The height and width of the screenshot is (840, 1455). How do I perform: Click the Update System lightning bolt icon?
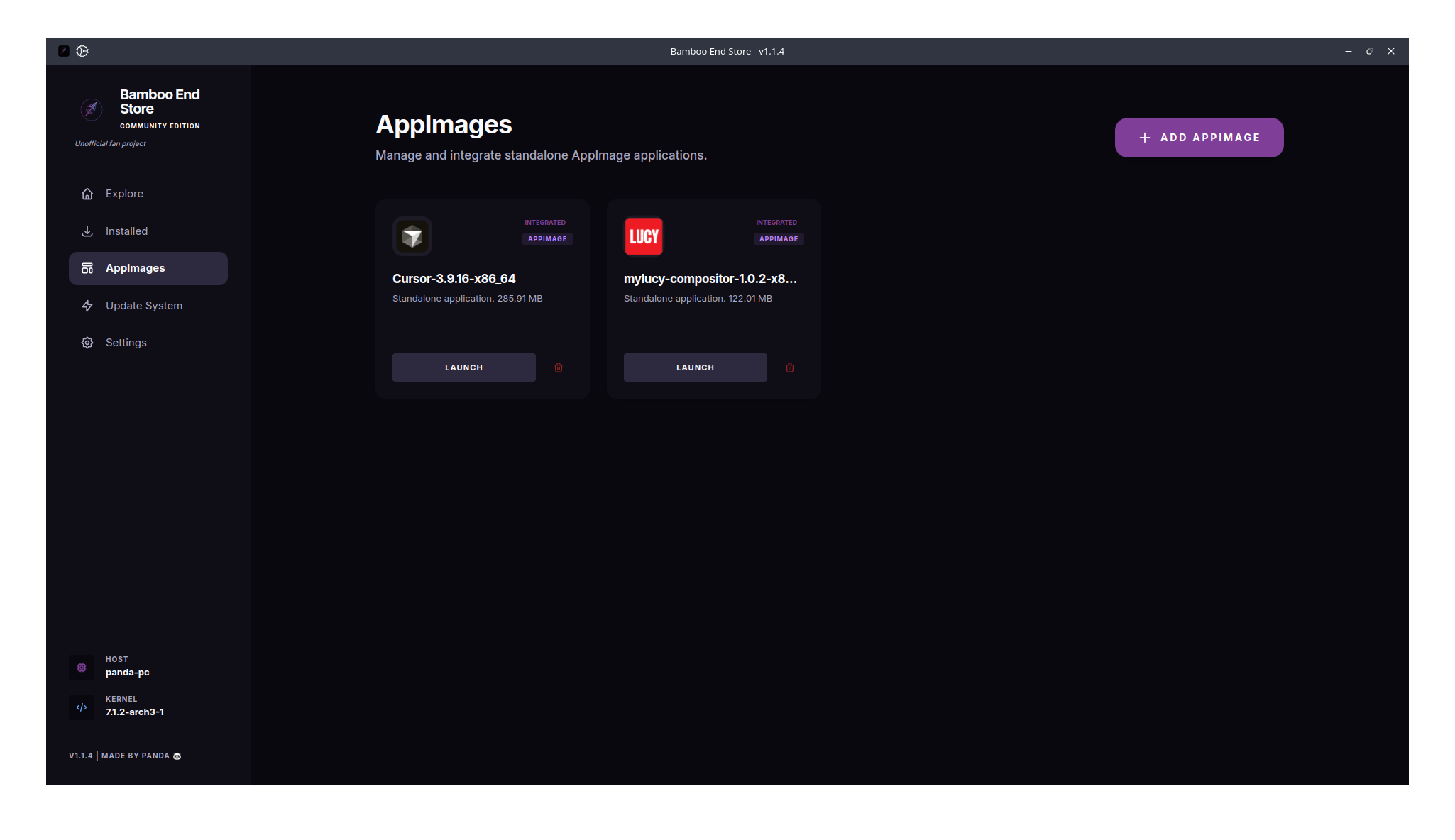click(87, 306)
